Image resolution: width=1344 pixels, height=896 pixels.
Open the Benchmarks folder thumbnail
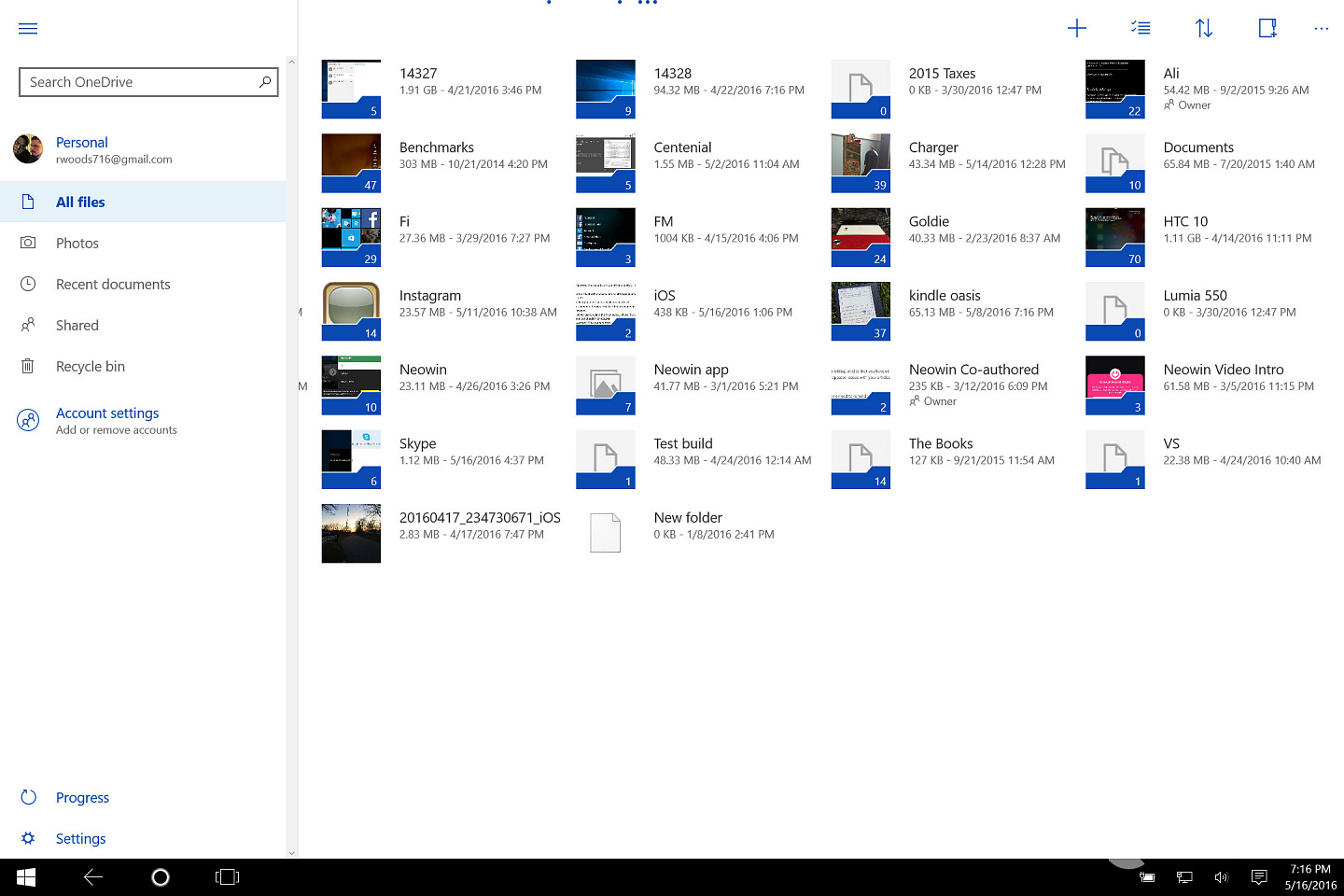[351, 163]
